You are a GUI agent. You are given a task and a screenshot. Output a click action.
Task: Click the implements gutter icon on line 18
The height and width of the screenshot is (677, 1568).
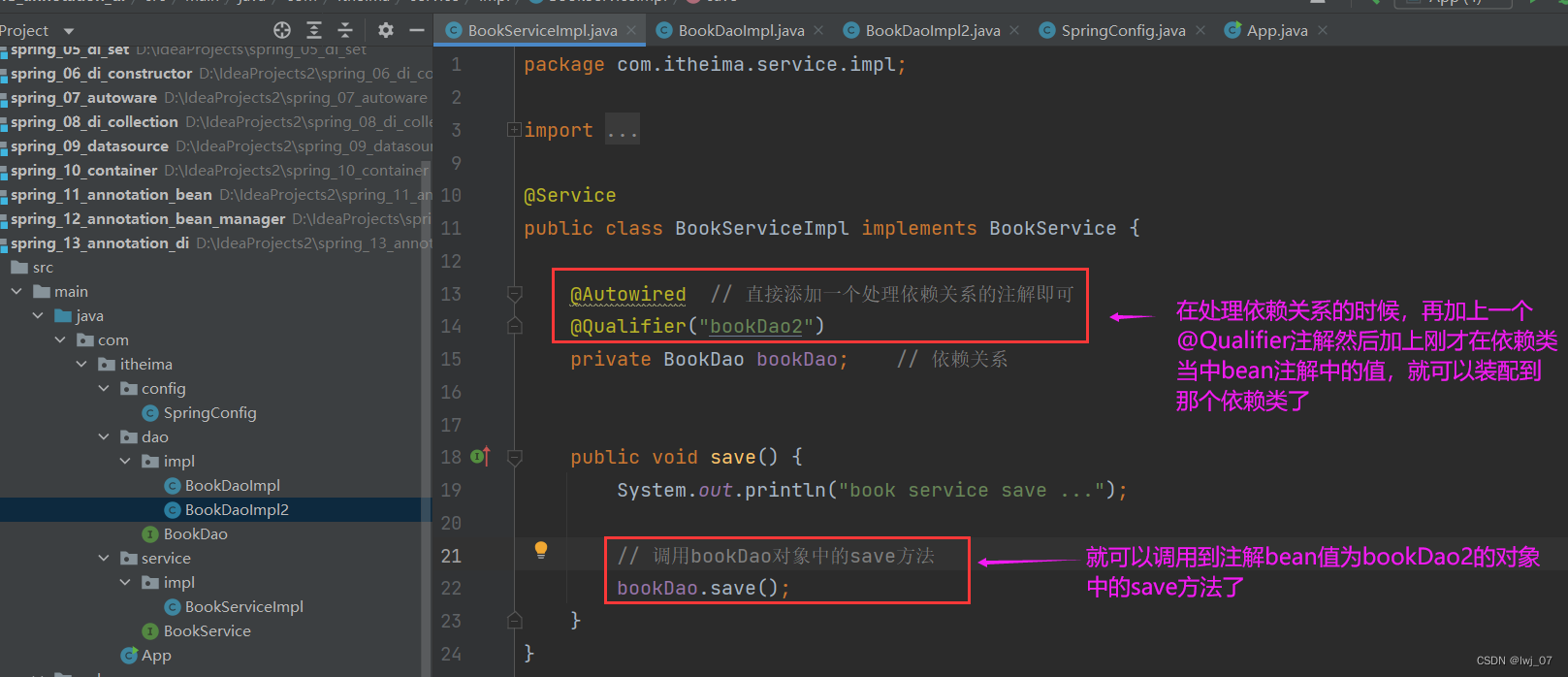pyautogui.click(x=480, y=456)
